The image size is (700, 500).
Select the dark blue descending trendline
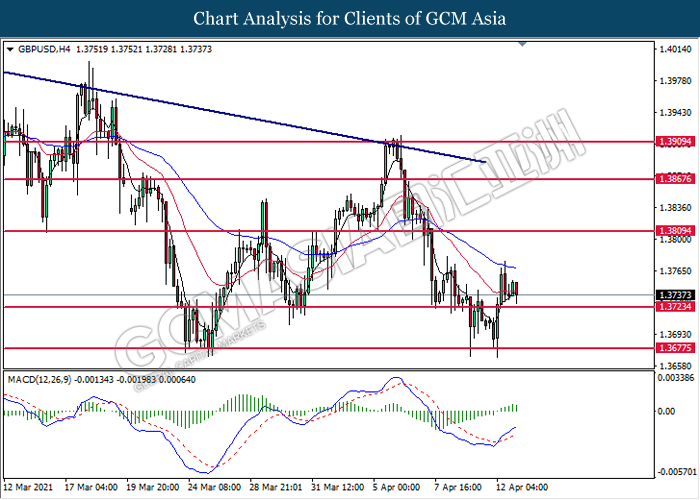(245, 117)
